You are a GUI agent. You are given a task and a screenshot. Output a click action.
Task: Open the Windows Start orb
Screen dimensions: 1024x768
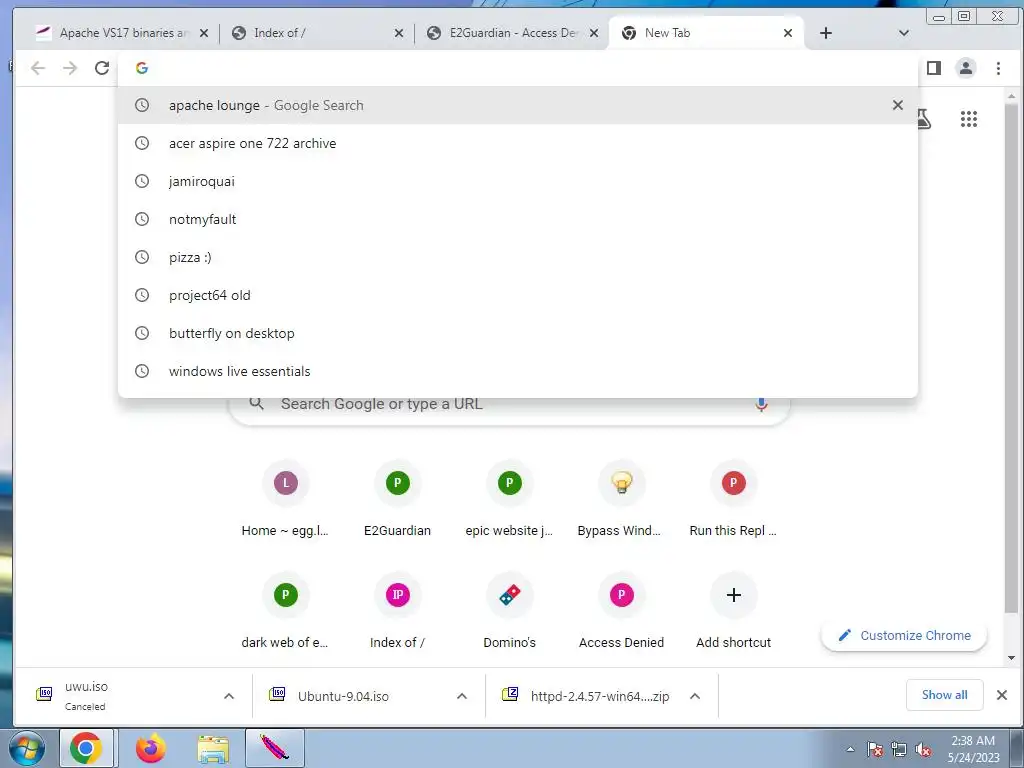(27, 748)
